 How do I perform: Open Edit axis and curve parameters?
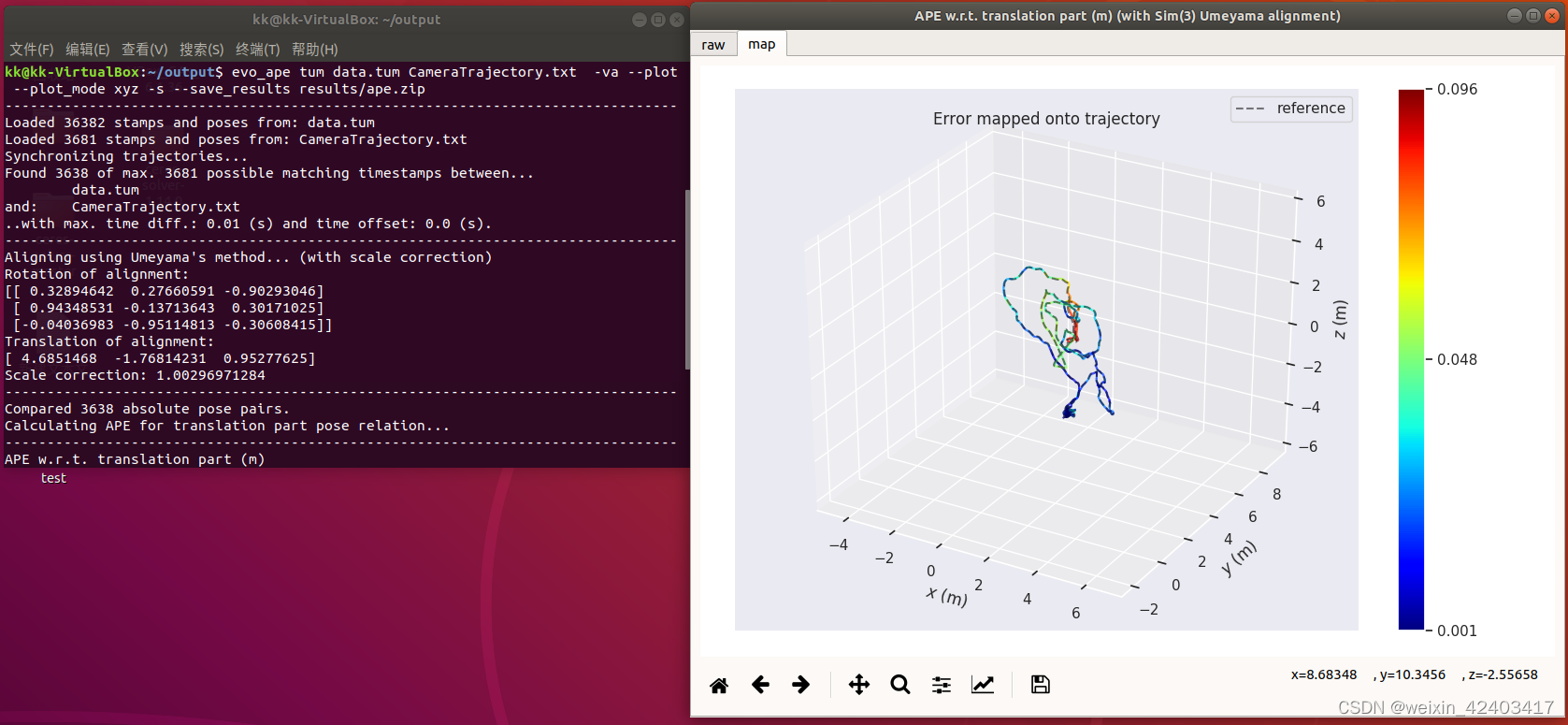(x=983, y=685)
